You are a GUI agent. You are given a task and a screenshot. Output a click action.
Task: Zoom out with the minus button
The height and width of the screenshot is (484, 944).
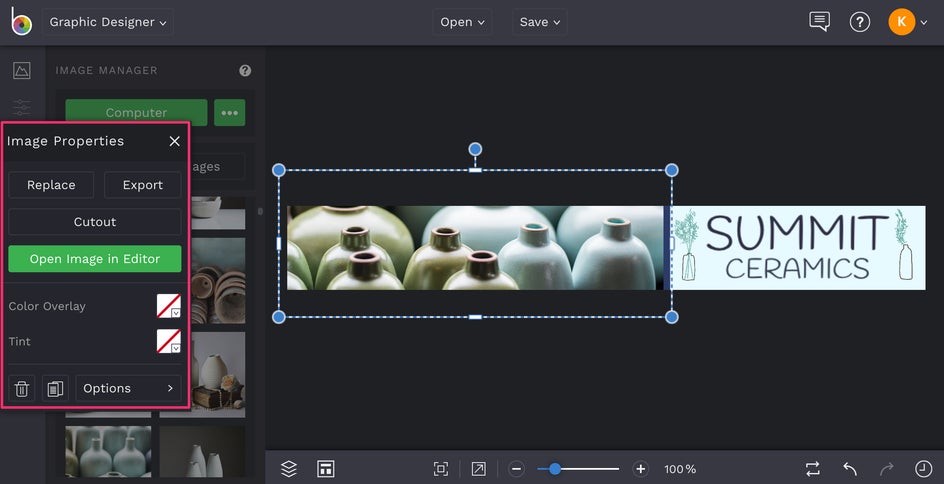516,469
